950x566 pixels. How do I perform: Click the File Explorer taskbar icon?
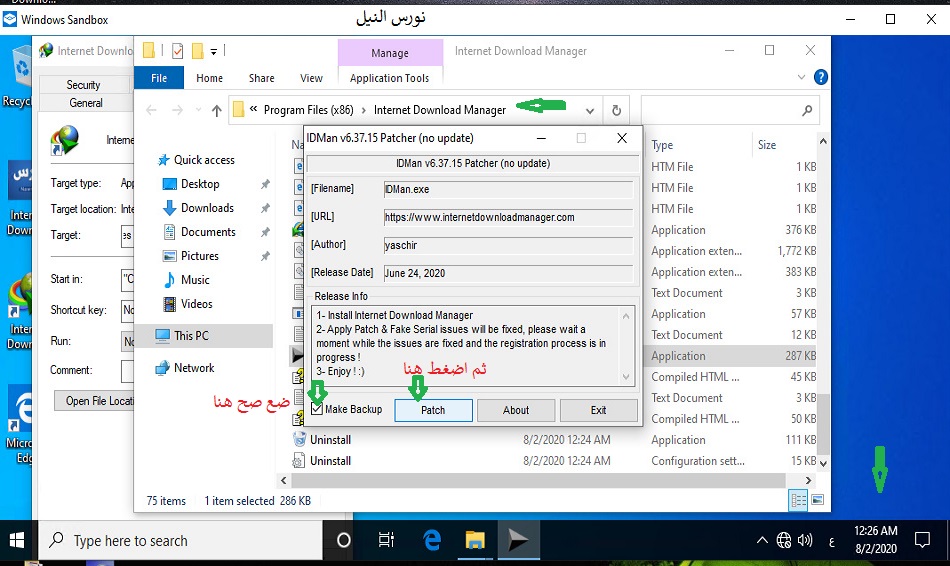click(x=474, y=540)
